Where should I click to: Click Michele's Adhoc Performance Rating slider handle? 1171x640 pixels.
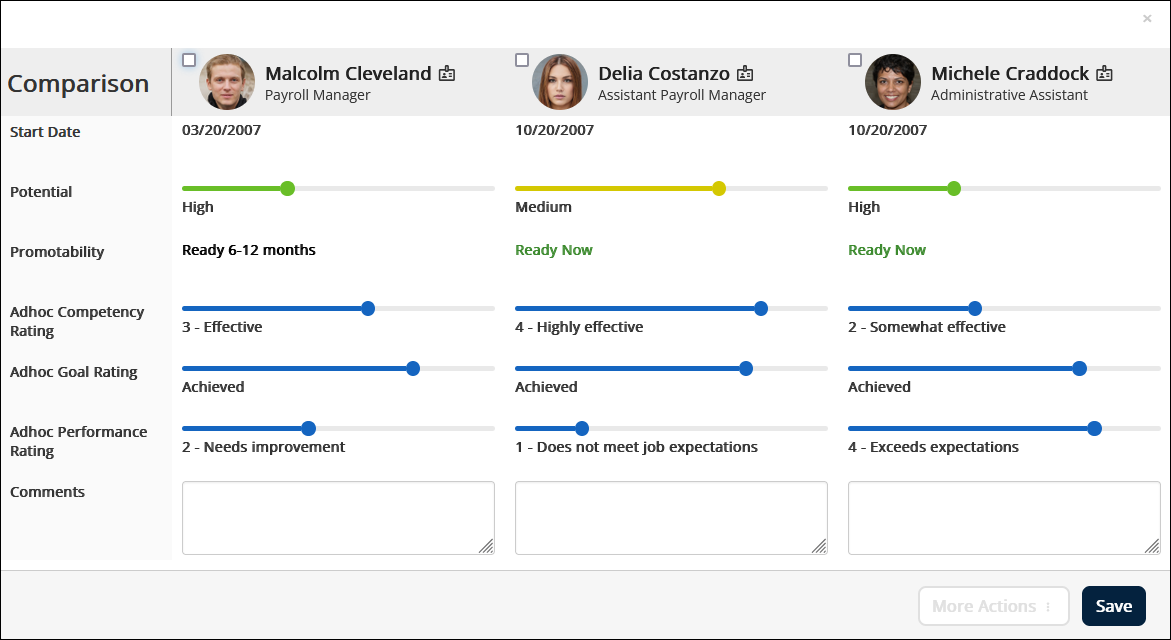(x=1094, y=428)
